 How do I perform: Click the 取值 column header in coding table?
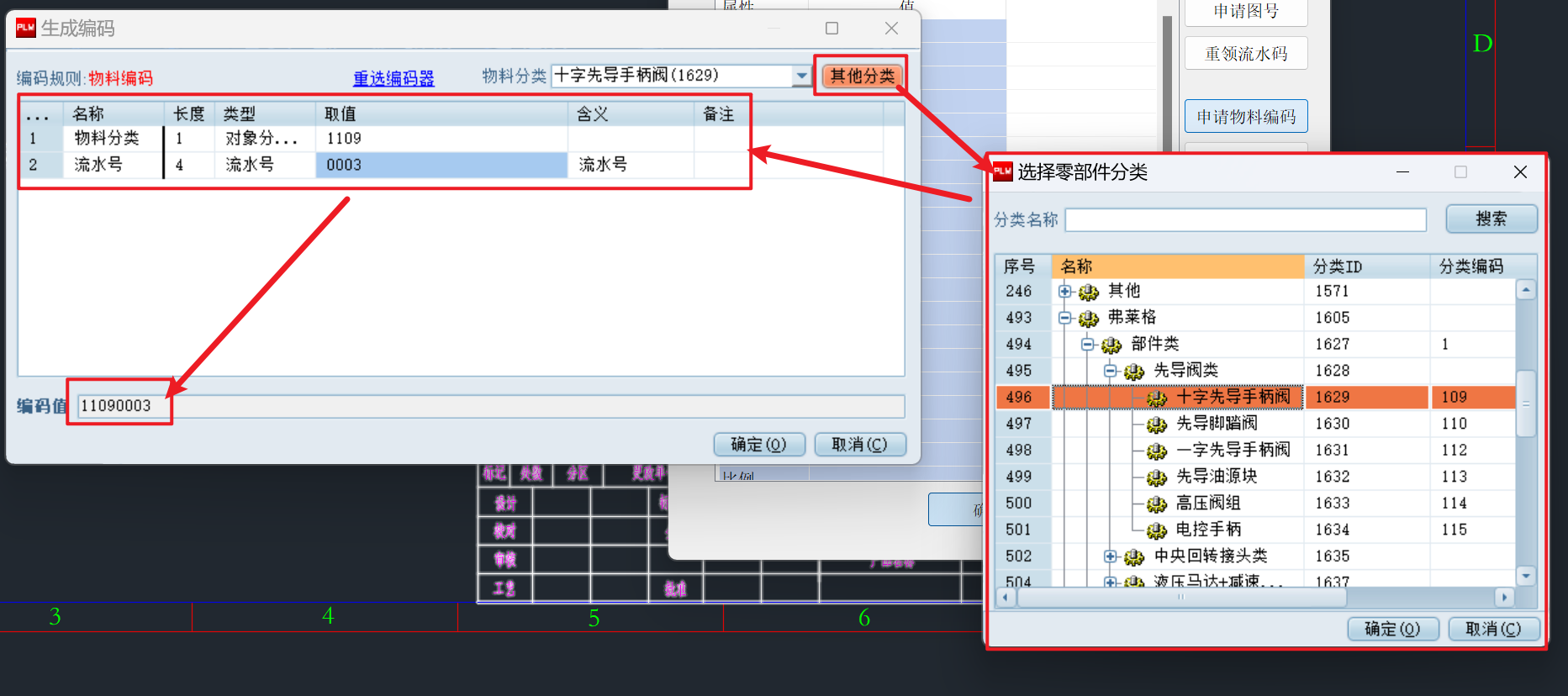[x=441, y=113]
